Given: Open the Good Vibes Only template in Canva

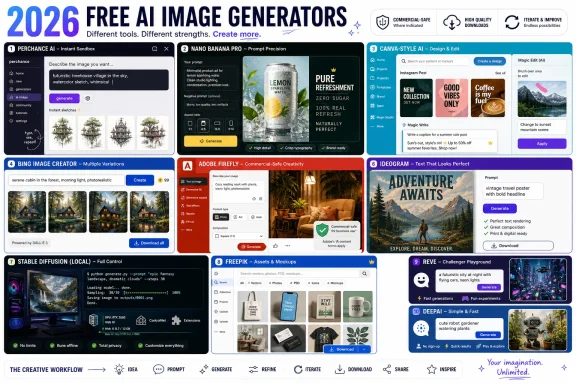Looking at the screenshot, I should point(452,98).
